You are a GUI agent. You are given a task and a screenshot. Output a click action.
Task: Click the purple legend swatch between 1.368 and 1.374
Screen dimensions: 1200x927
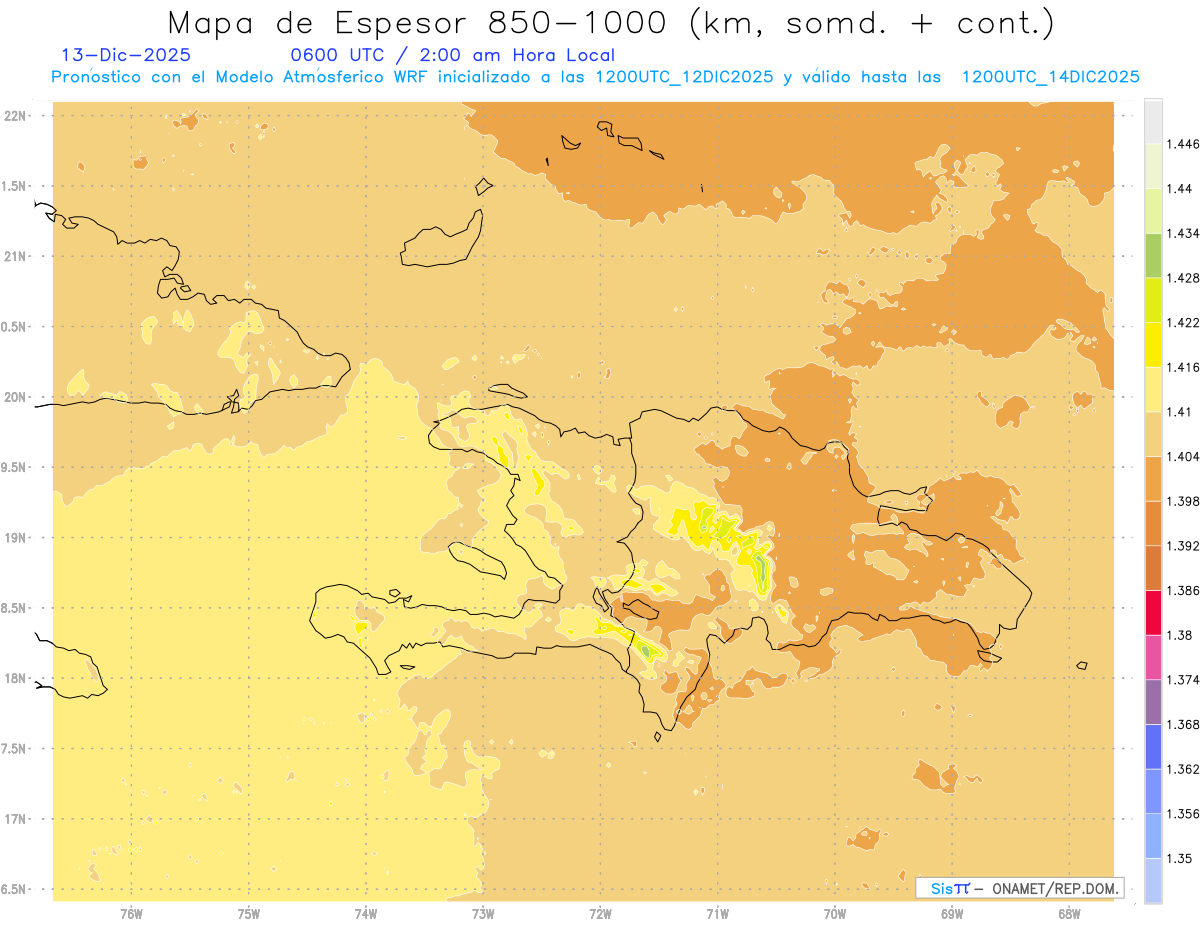(x=1153, y=701)
